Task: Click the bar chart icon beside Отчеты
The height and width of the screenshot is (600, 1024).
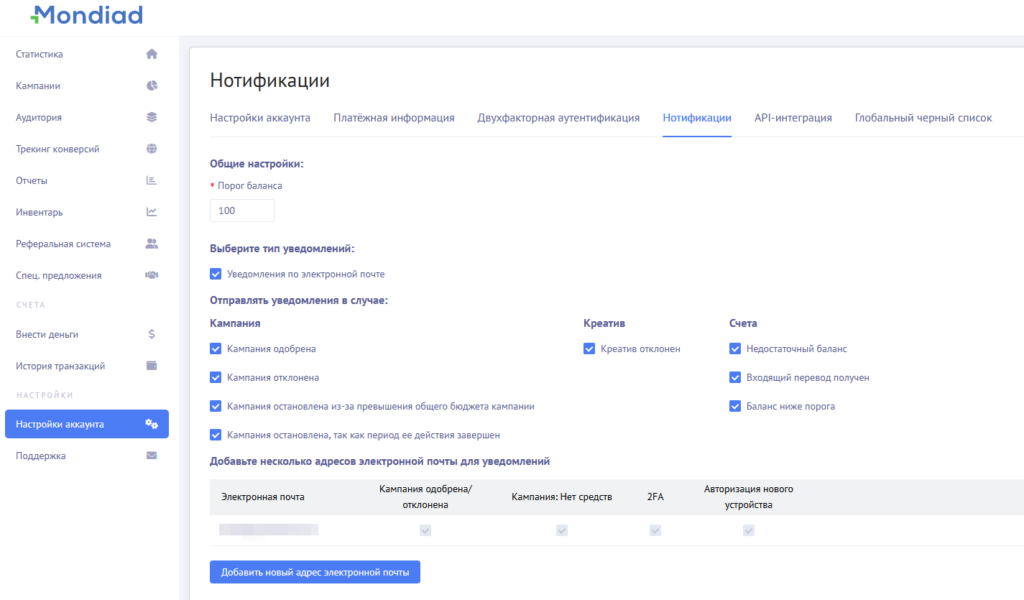Action: coord(152,181)
